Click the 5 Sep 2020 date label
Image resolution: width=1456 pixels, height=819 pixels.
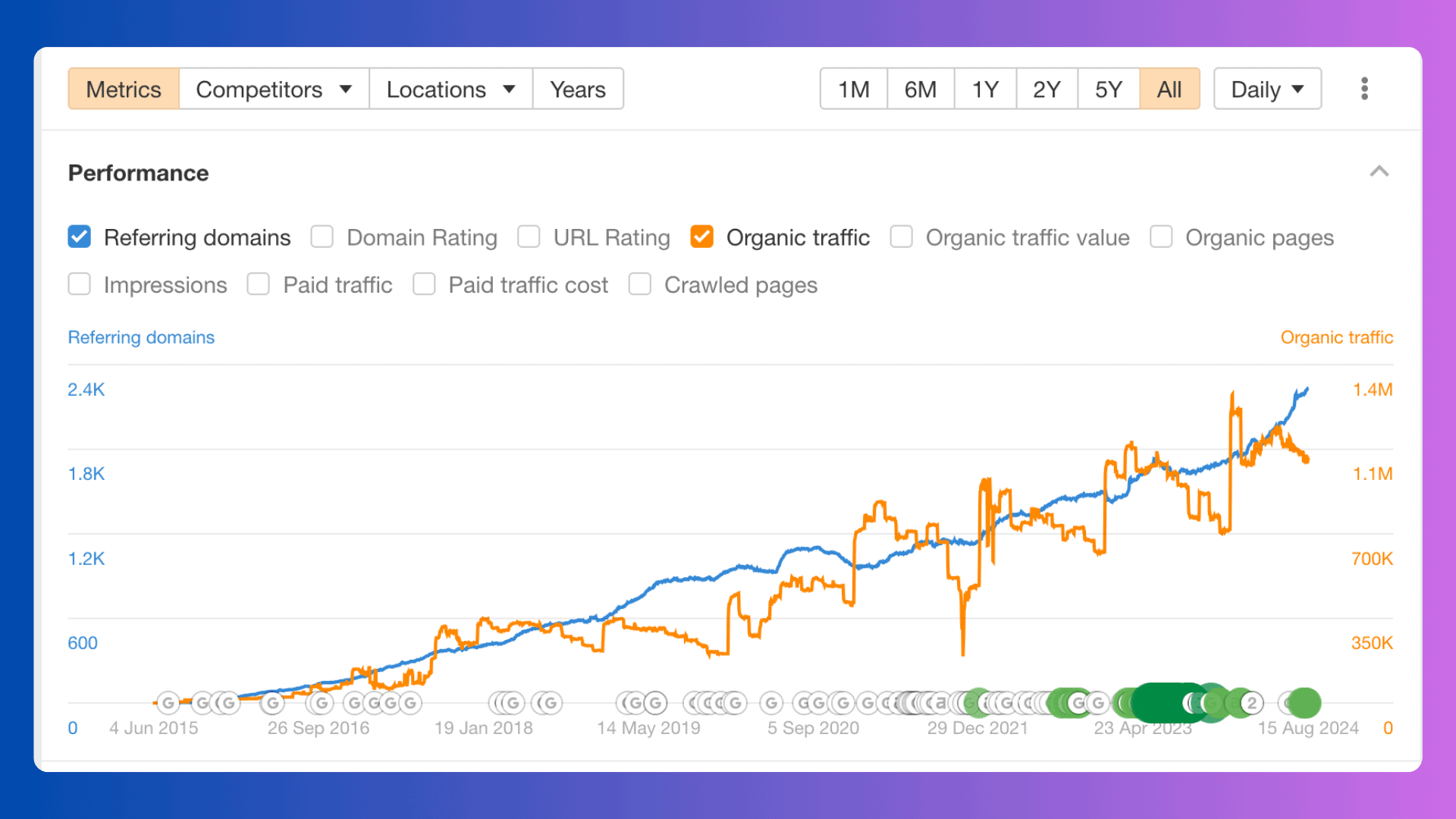[813, 727]
